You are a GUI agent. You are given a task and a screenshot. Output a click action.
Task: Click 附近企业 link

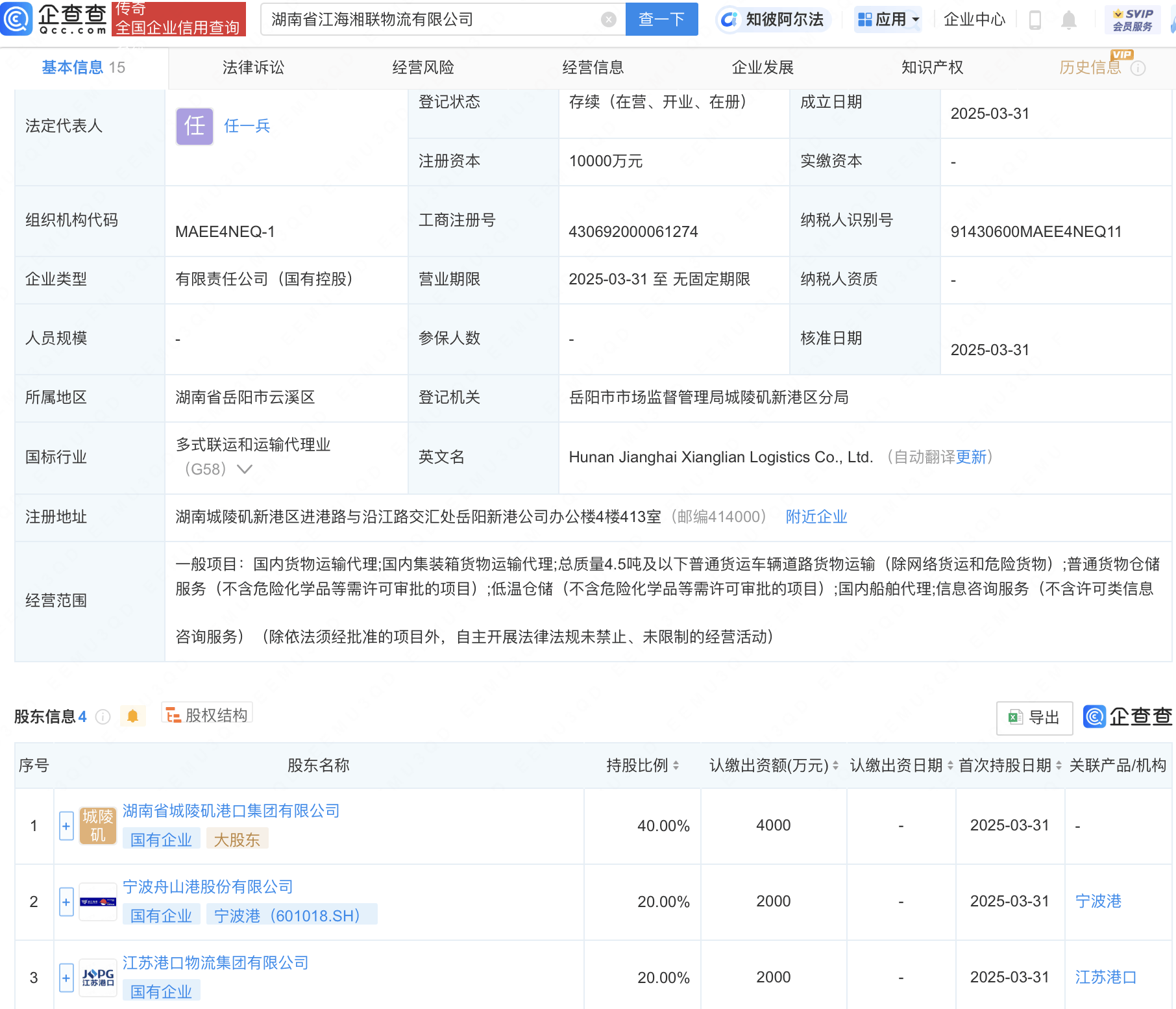pos(816,517)
